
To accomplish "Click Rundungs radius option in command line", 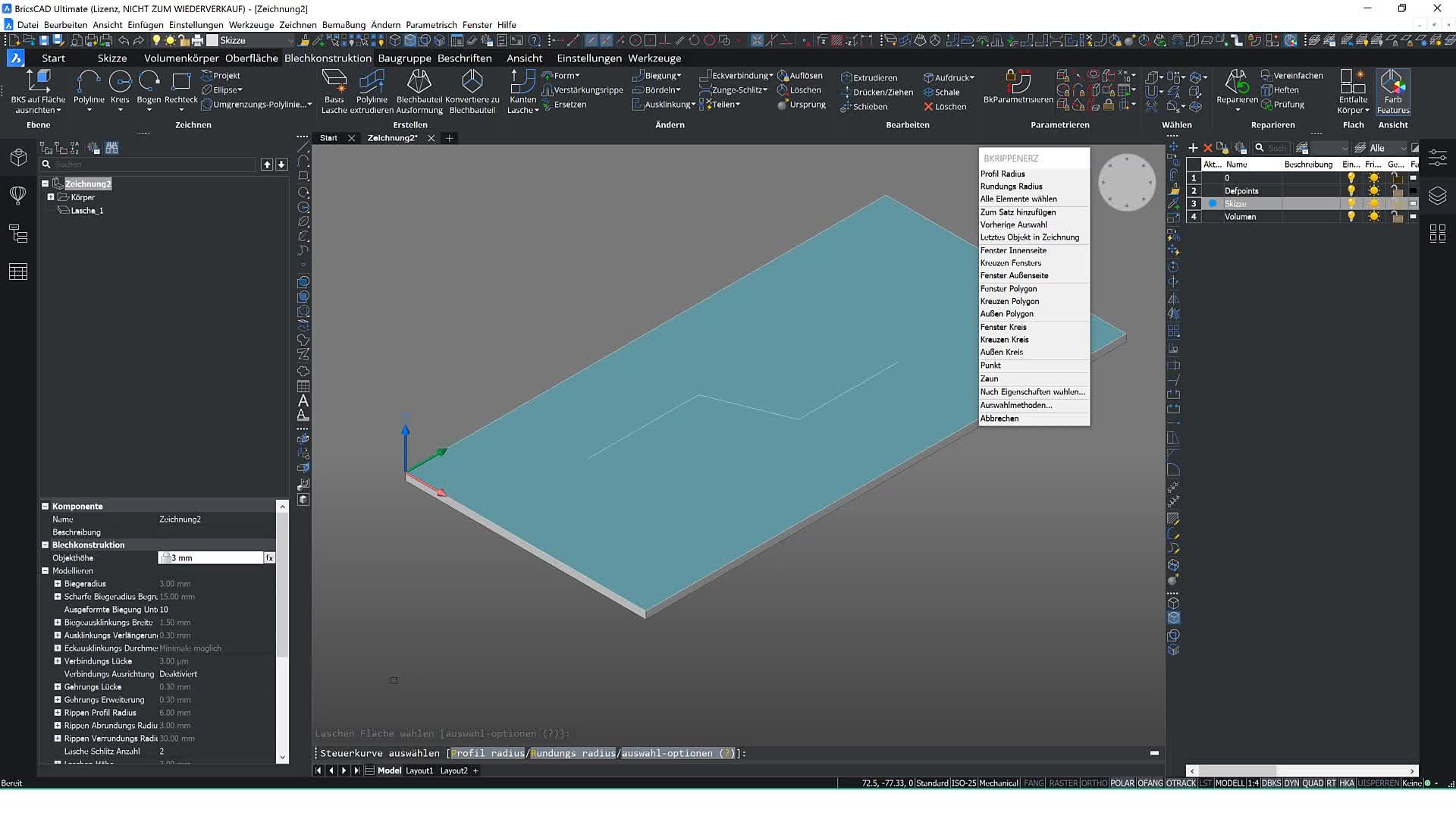I will [x=573, y=753].
